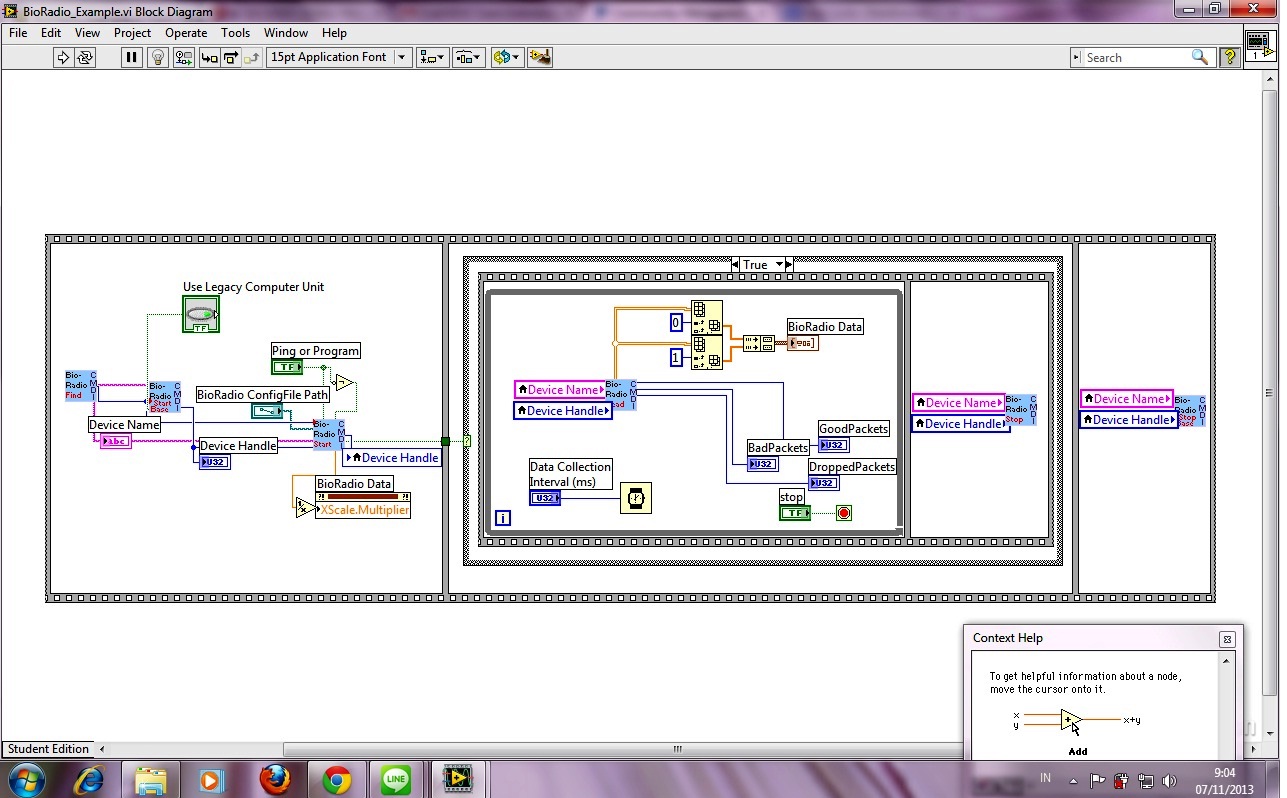This screenshot has height=798, width=1287.
Task: Open Firefox from the taskbar
Action: click(x=276, y=779)
